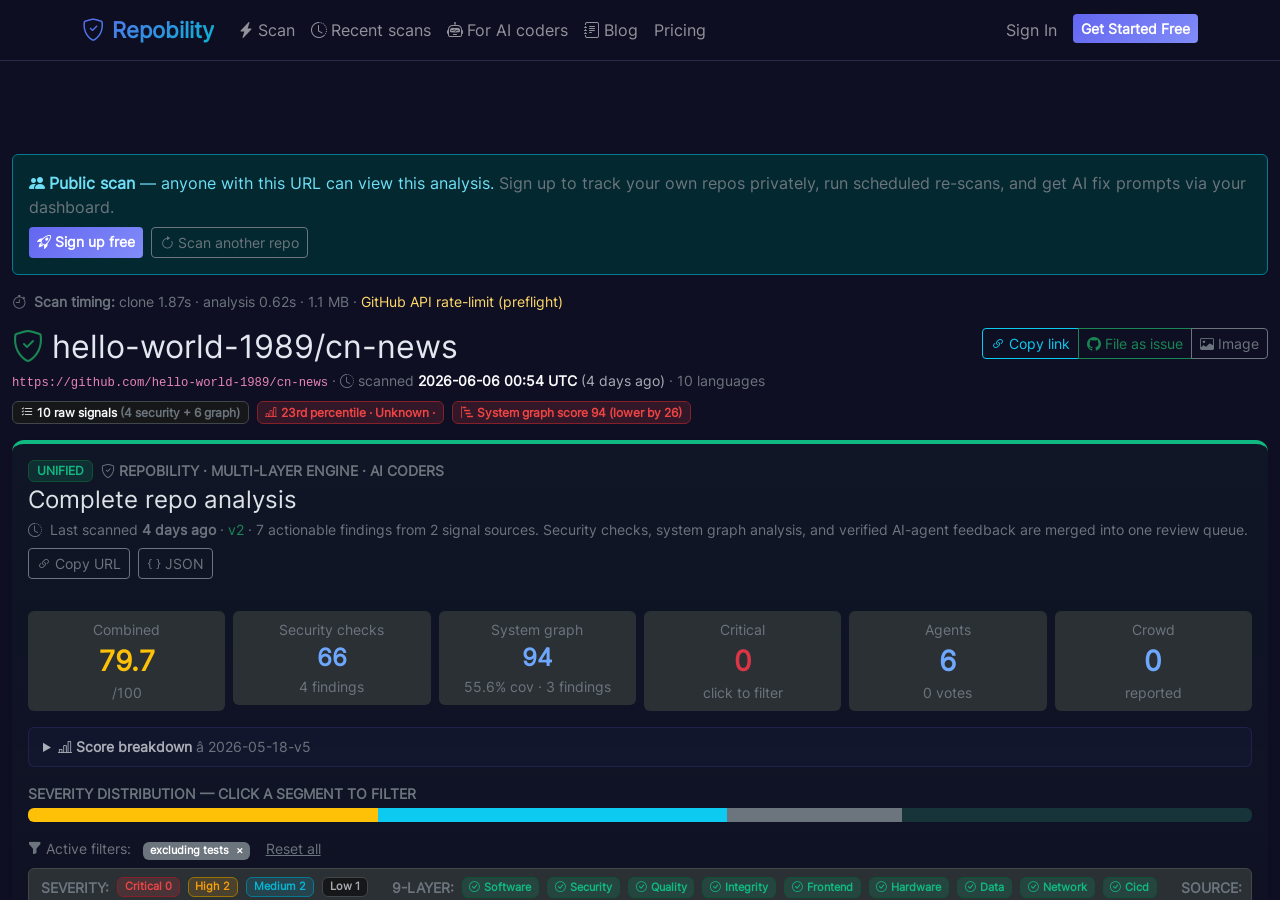
Task: Open the Security checks 66 card
Action: [x=332, y=658]
